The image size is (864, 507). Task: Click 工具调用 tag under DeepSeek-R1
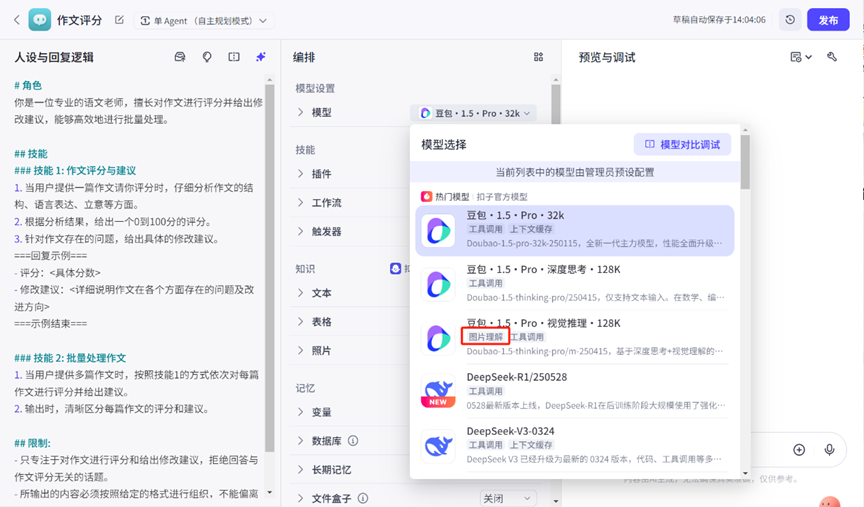point(485,391)
